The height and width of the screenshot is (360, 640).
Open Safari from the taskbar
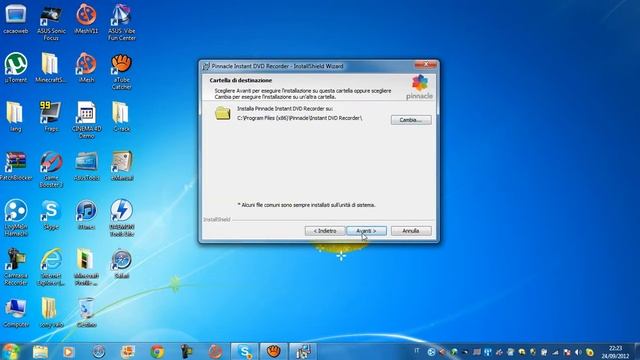pos(98,351)
